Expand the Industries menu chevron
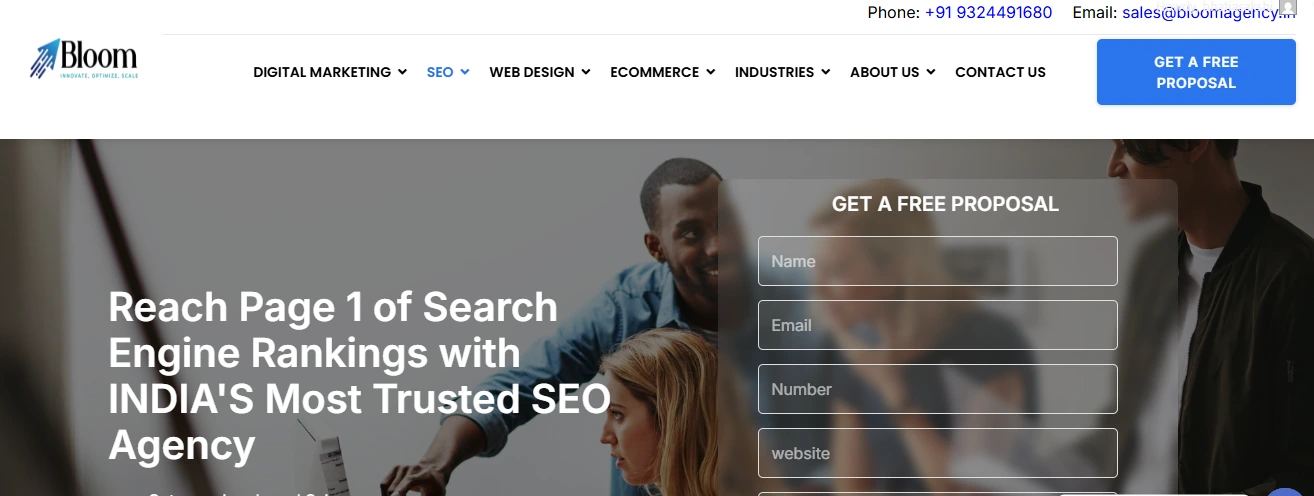 (825, 72)
